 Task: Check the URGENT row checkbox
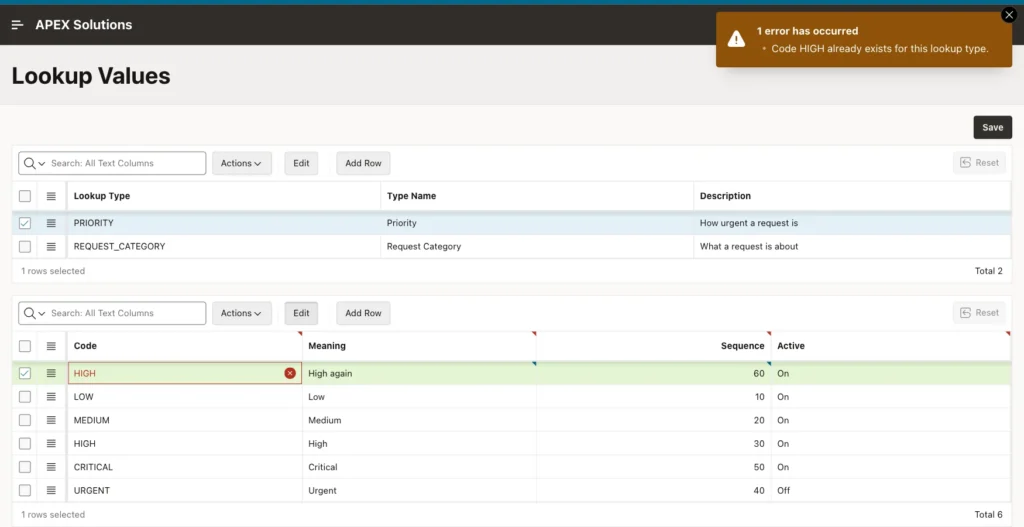pos(25,490)
